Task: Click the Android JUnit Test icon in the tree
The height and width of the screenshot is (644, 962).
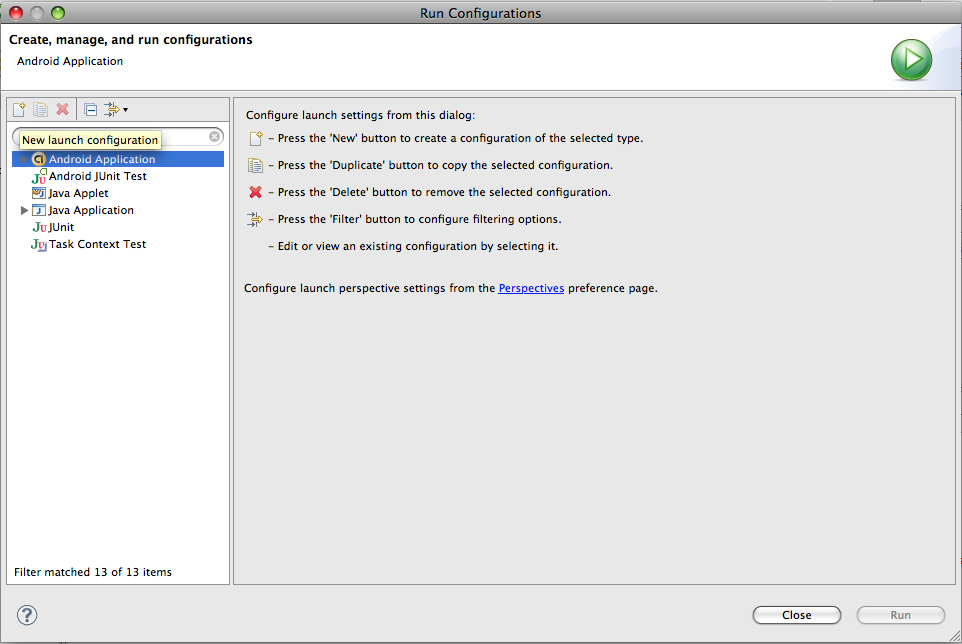Action: pyautogui.click(x=39, y=177)
